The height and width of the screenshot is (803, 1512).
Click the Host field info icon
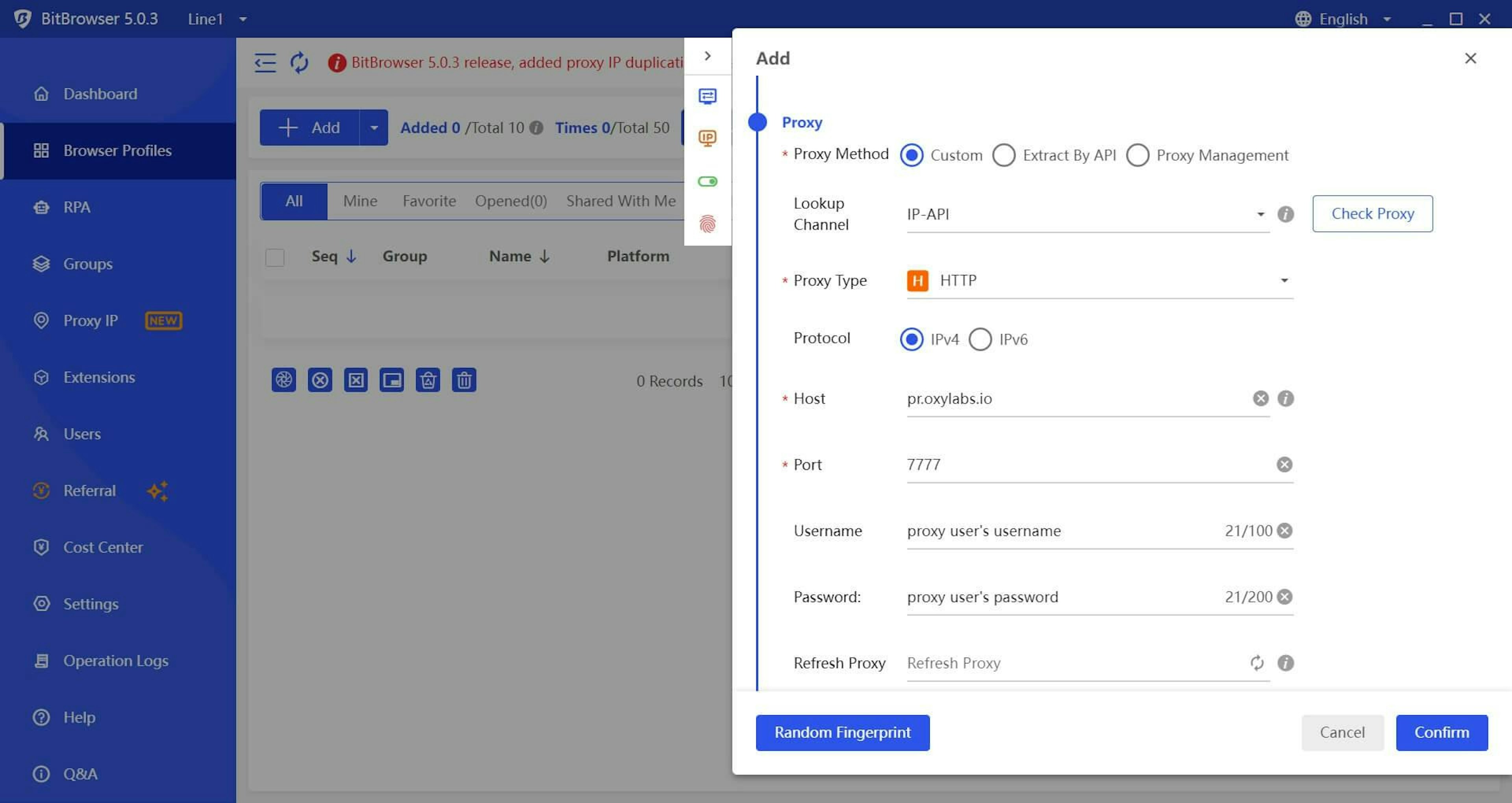pos(1286,399)
